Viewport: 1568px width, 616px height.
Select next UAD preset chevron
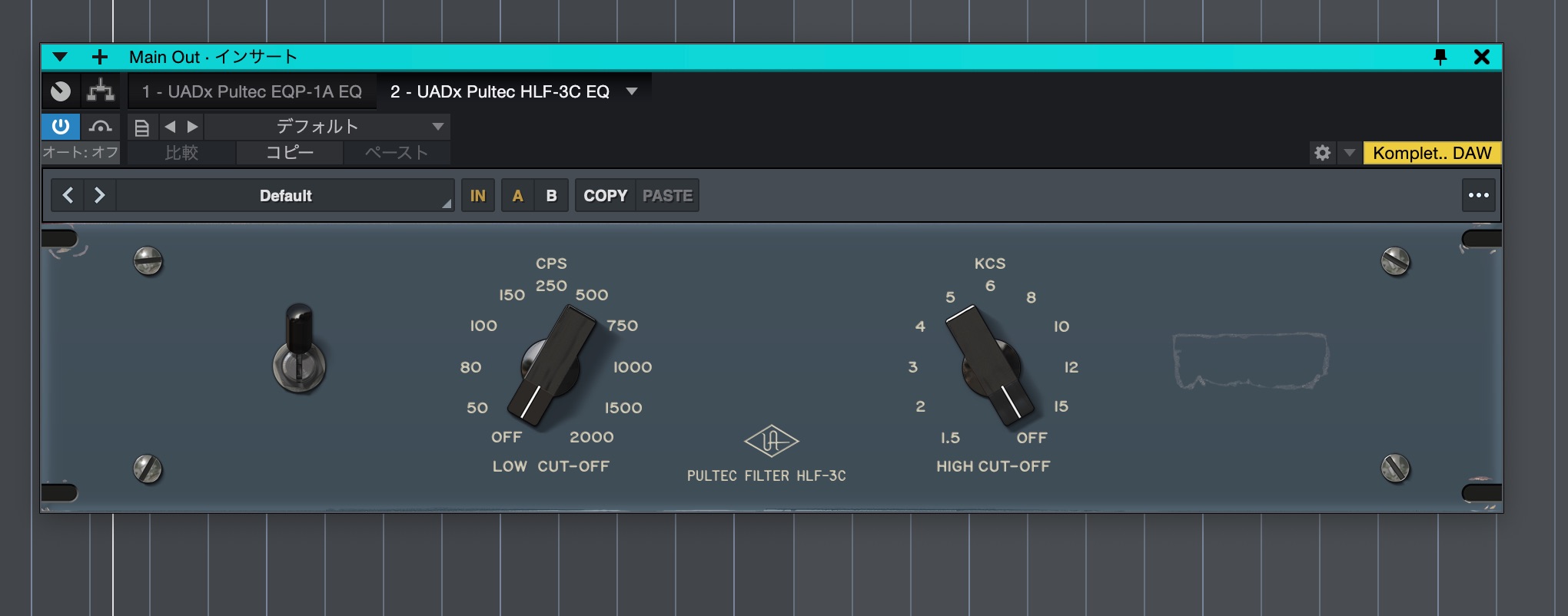(99, 195)
